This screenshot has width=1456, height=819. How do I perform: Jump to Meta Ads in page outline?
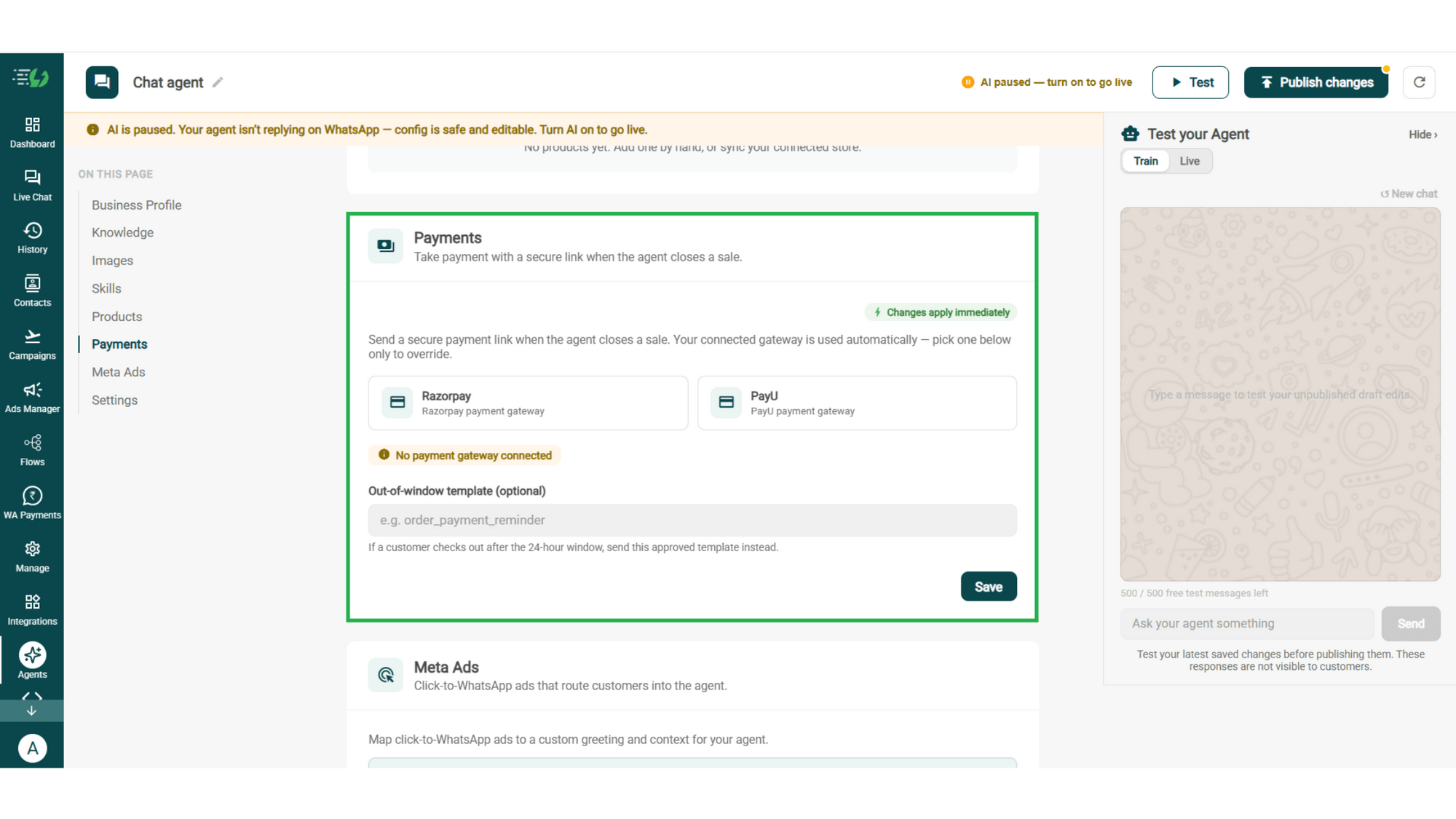click(118, 372)
